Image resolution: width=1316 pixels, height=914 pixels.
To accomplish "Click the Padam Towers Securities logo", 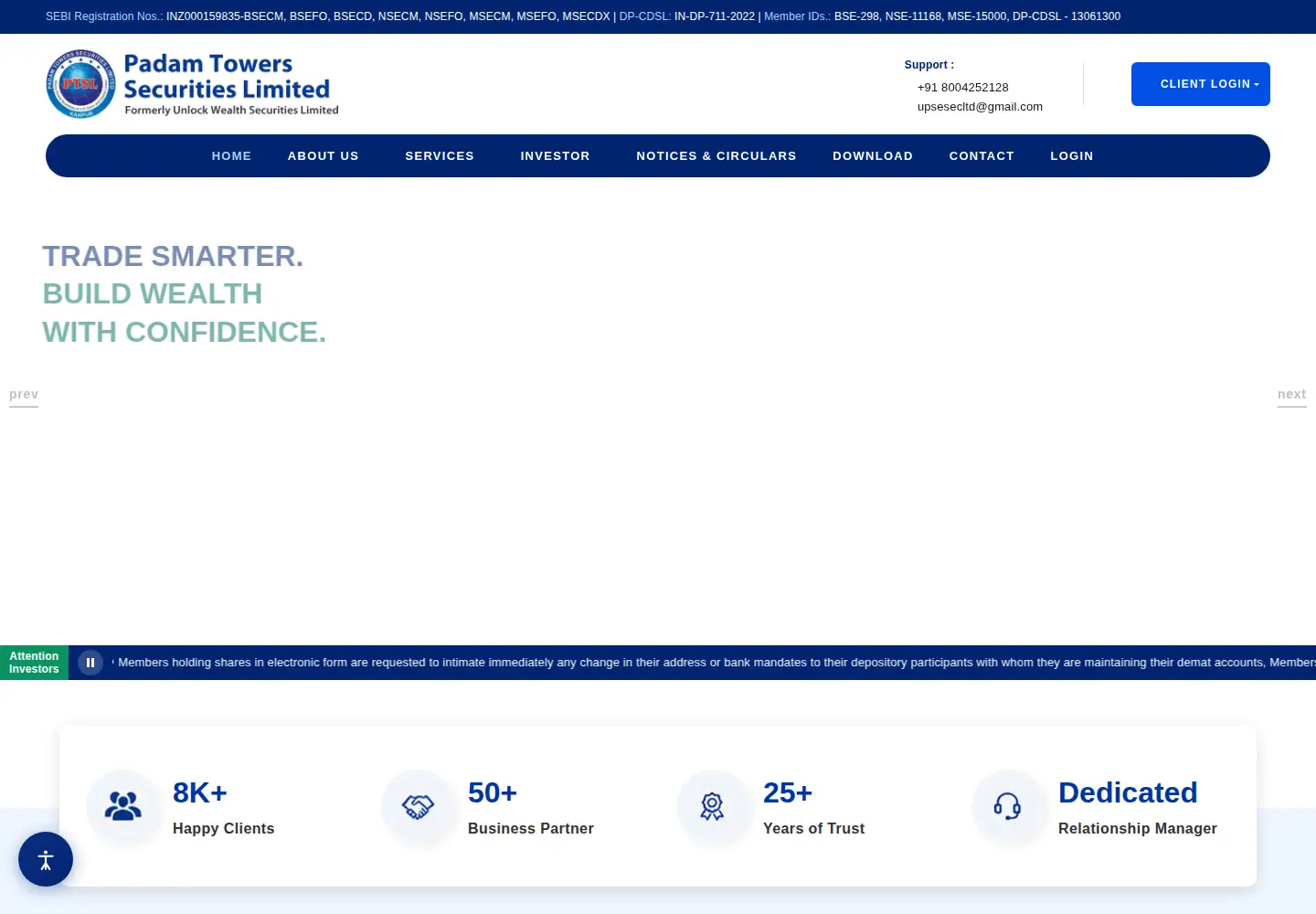I will pos(192,84).
